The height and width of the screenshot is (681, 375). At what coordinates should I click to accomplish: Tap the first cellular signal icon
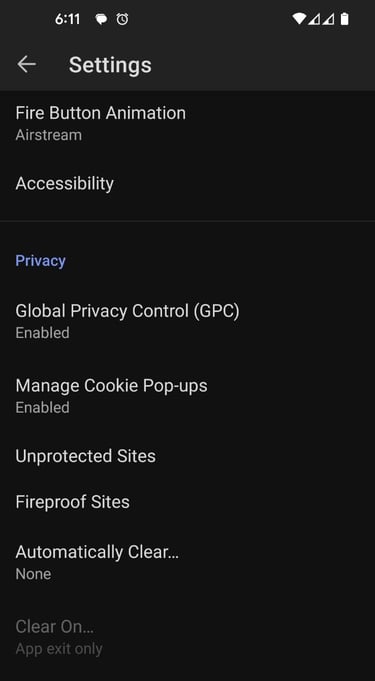(314, 19)
